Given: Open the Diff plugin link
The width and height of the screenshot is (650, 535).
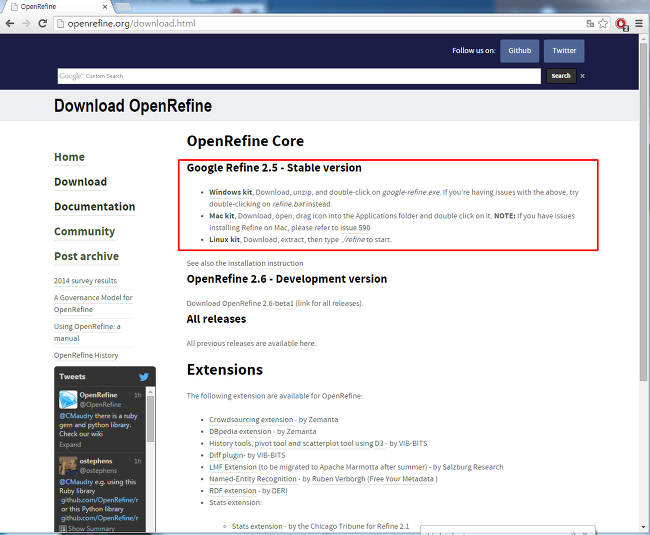Looking at the screenshot, I should point(226,455).
